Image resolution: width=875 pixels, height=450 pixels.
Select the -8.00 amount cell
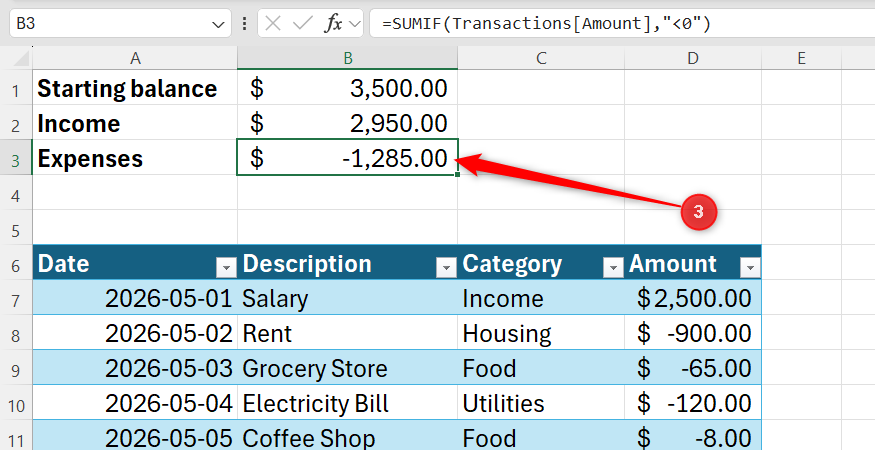click(693, 436)
